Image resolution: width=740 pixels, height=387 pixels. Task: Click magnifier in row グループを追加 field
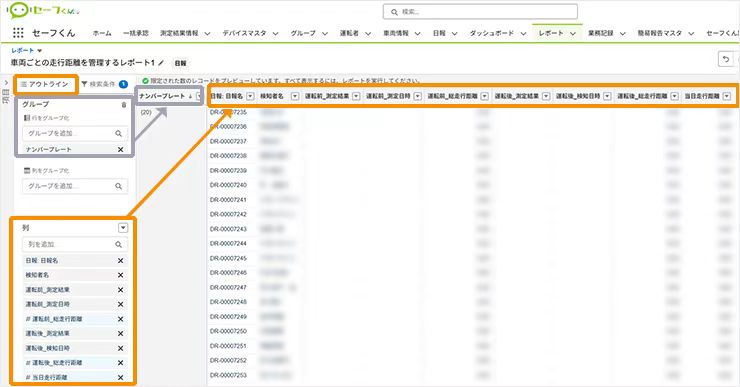click(118, 134)
